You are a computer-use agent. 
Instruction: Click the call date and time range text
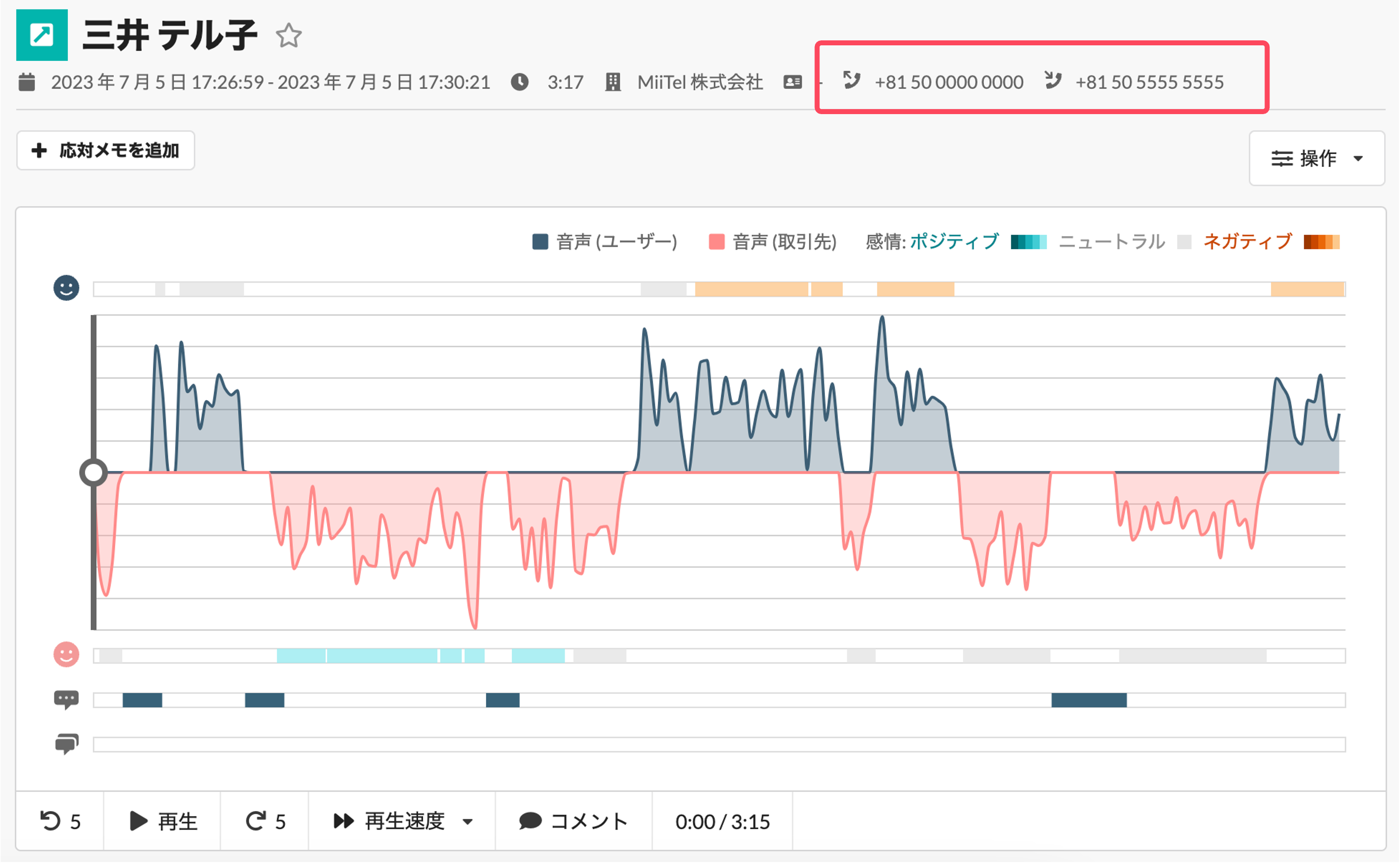click(x=271, y=82)
